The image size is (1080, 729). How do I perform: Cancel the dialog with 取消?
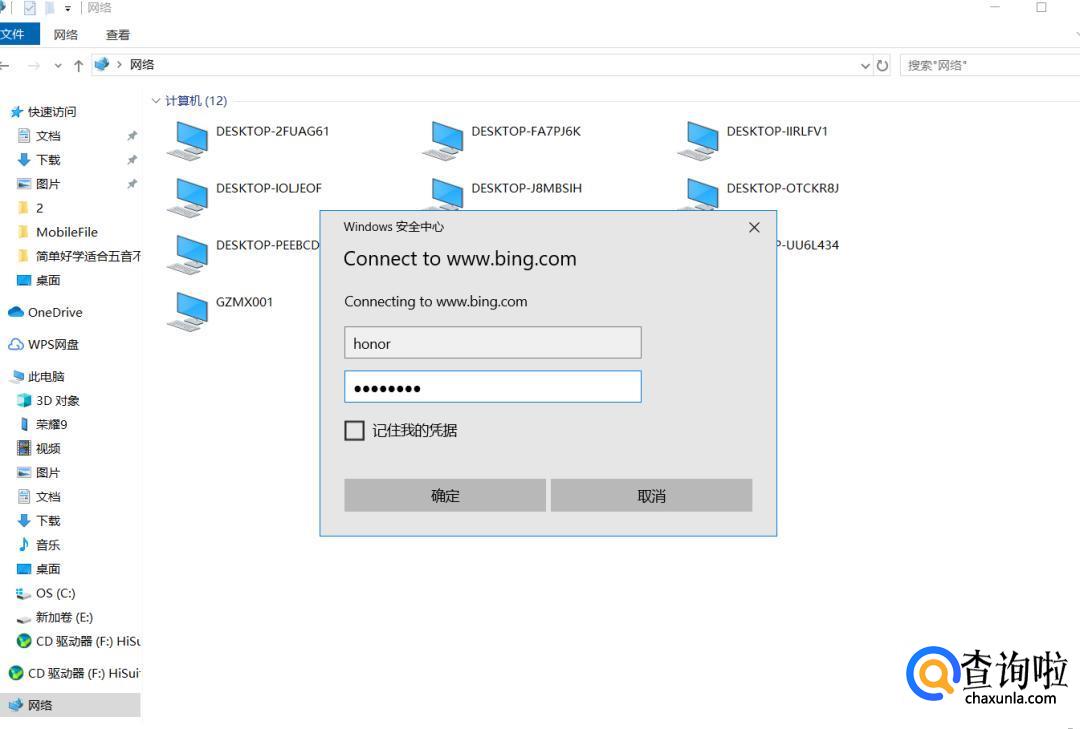point(652,495)
